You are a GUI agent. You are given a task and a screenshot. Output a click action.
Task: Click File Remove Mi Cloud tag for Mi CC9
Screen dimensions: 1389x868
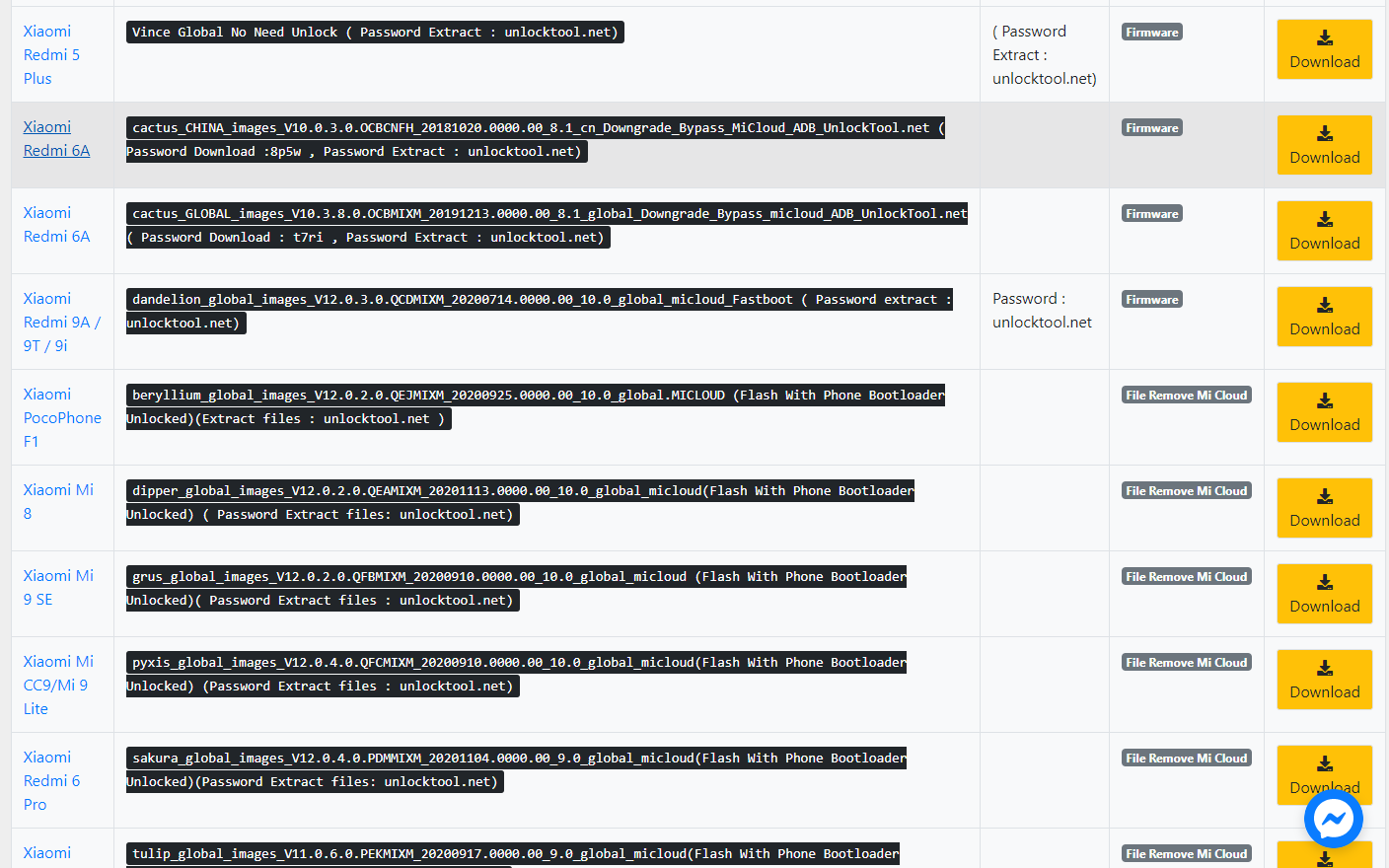[1186, 663]
